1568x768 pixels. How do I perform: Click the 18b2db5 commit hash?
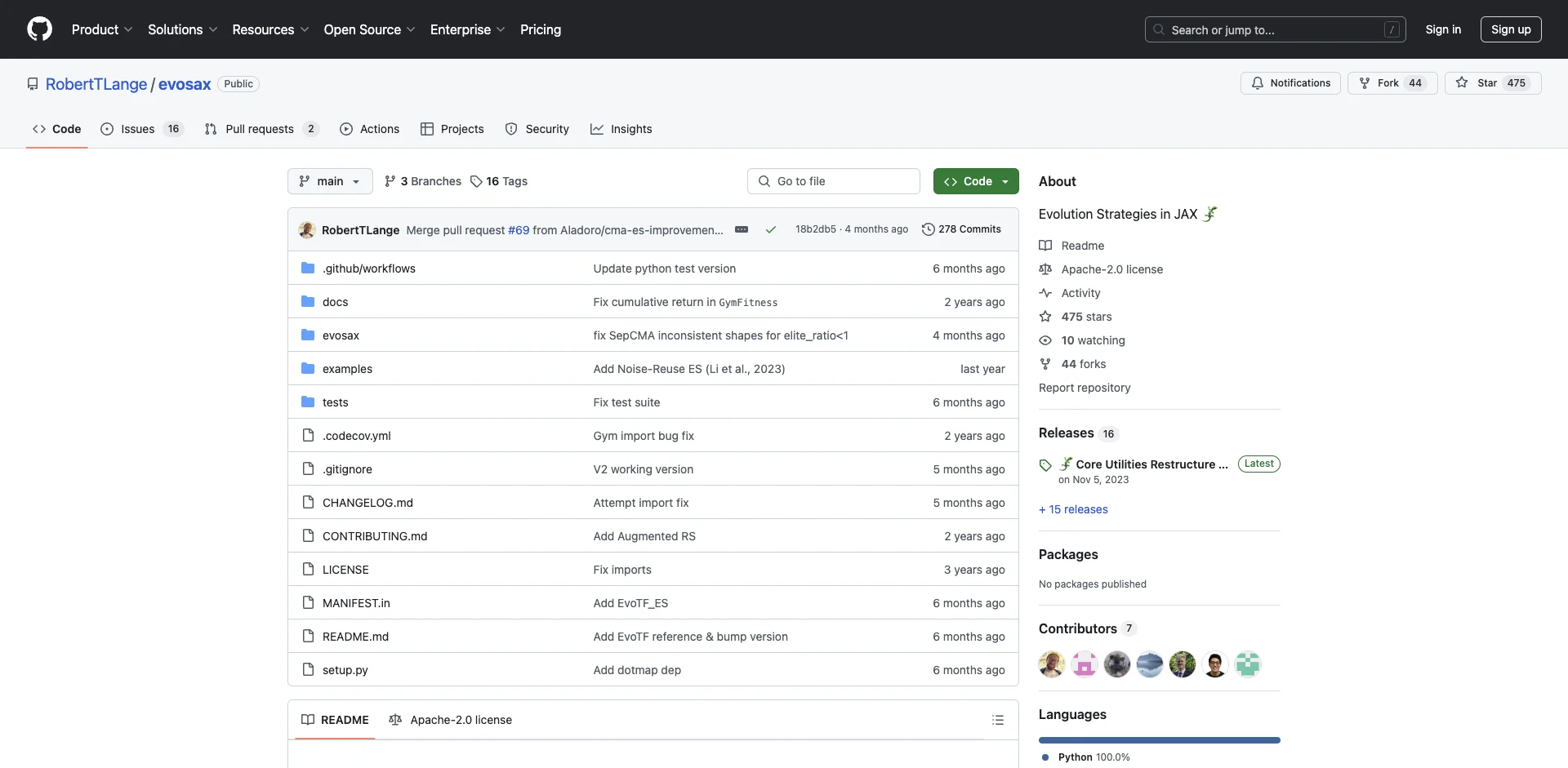tap(815, 229)
